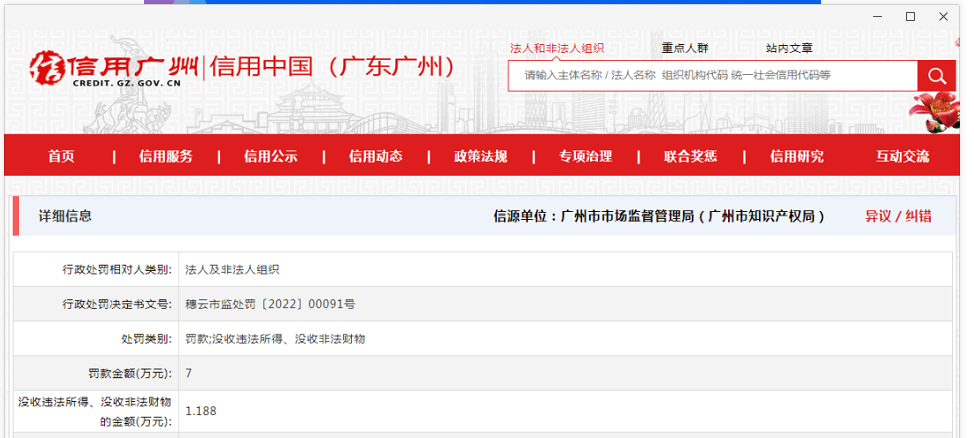Open the 政策法规 menu
974x438 pixels.
point(481,156)
